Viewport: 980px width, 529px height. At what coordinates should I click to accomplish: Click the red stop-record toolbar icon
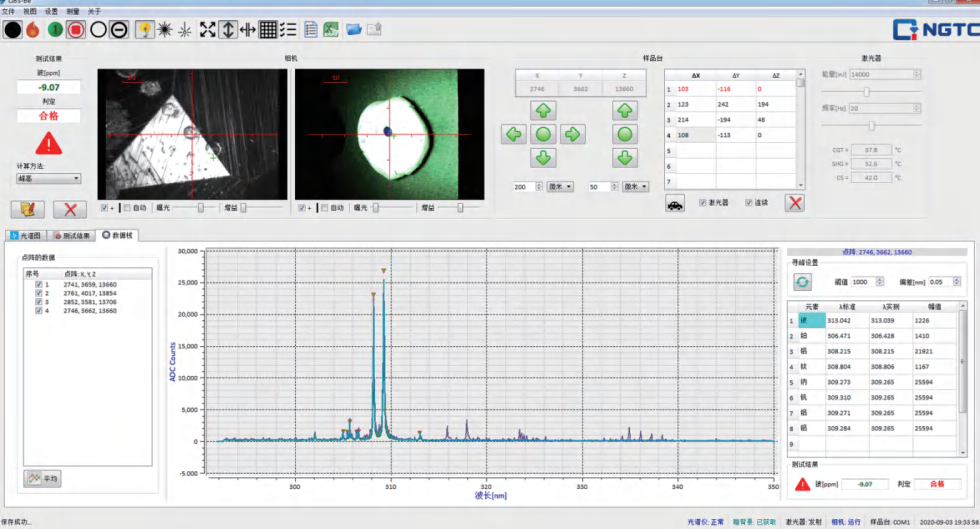click(x=76, y=29)
